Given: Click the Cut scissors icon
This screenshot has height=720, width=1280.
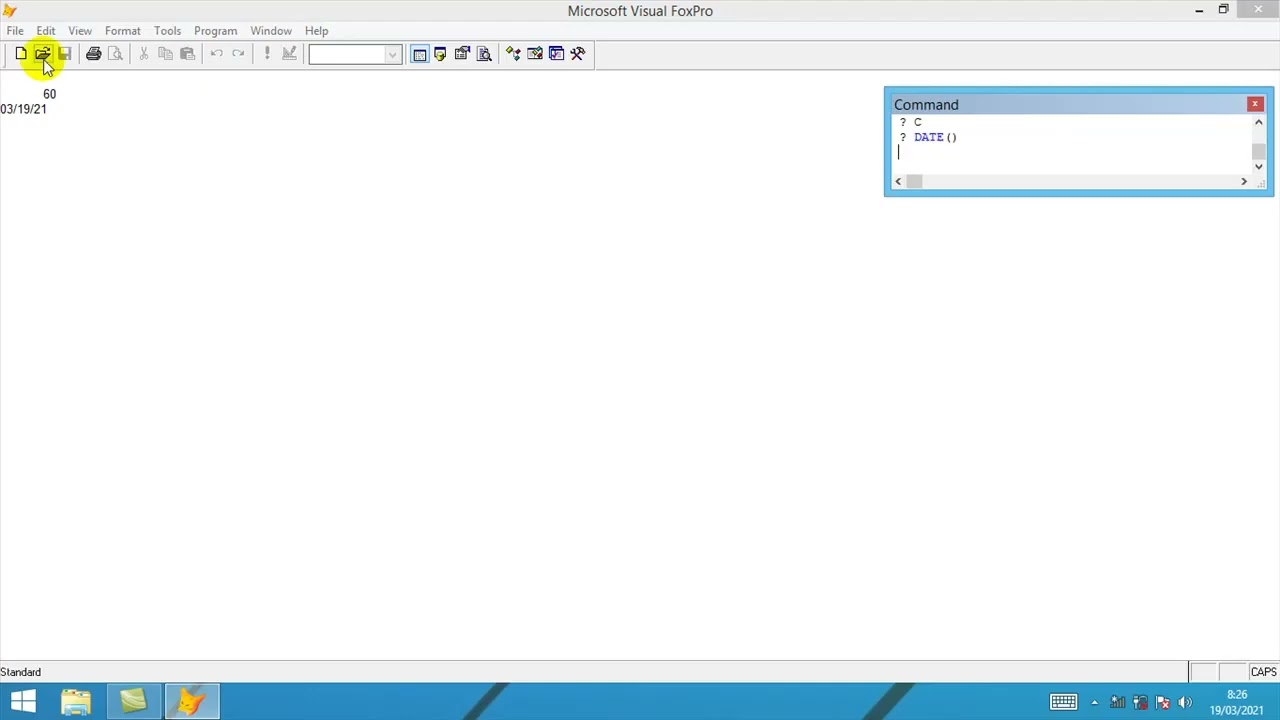Looking at the screenshot, I should tap(144, 54).
